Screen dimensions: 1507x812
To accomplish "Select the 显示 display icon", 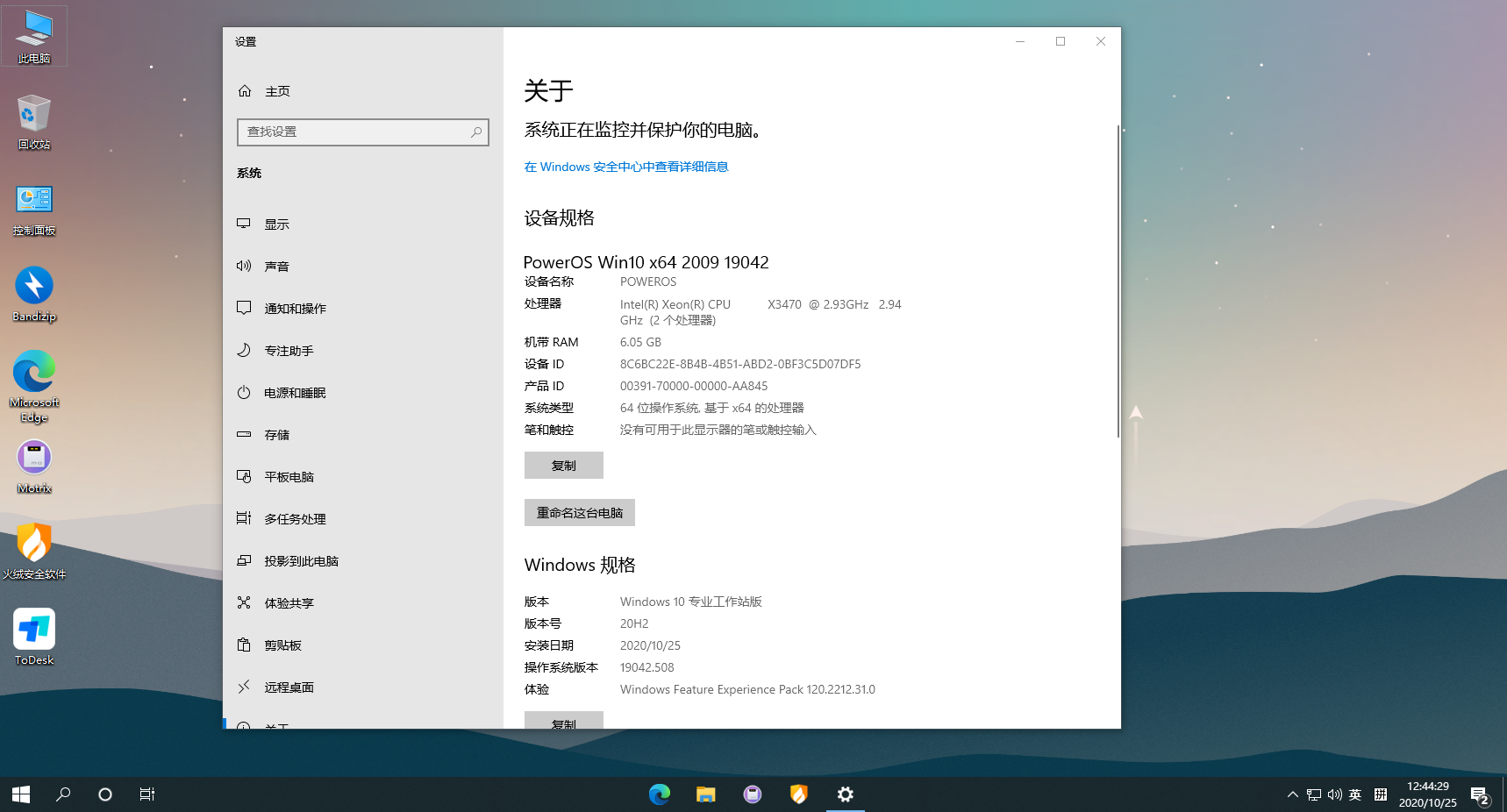I will tap(244, 224).
